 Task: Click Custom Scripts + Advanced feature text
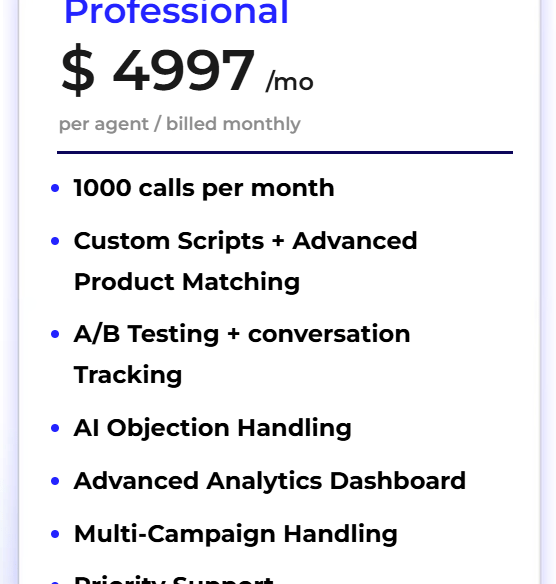pos(245,241)
